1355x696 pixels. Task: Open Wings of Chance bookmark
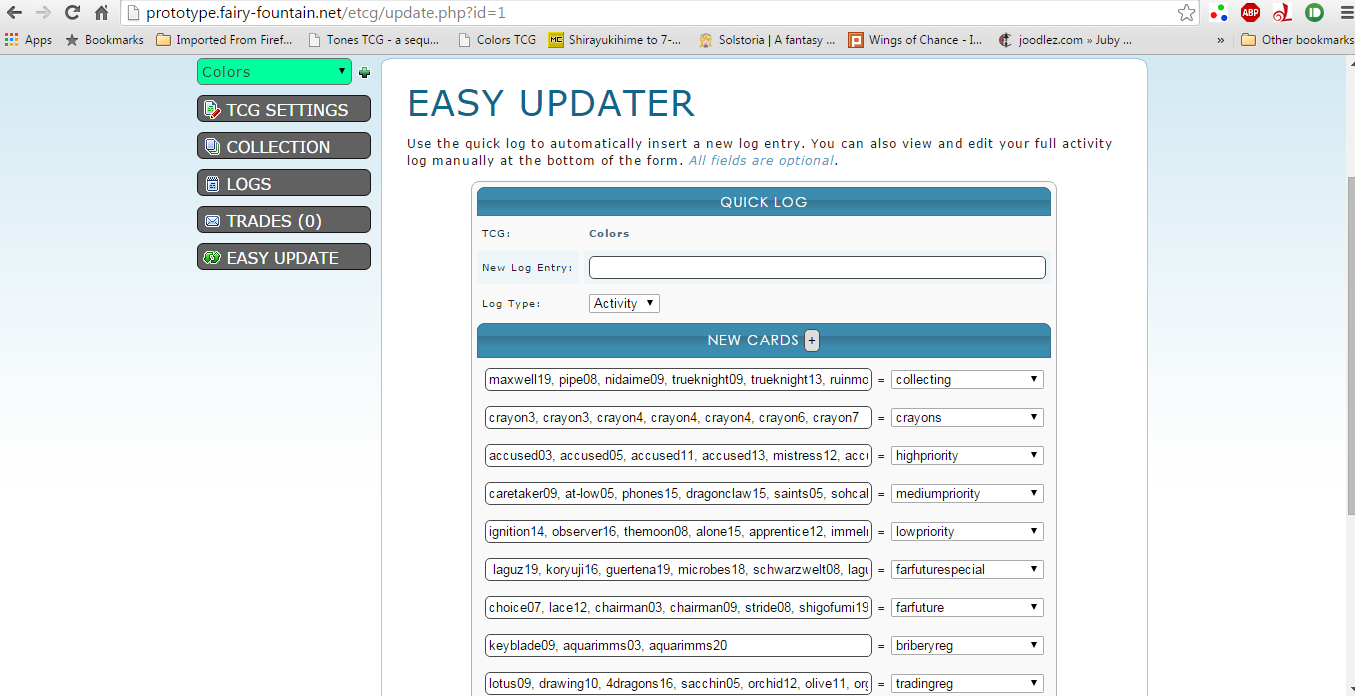pos(917,40)
